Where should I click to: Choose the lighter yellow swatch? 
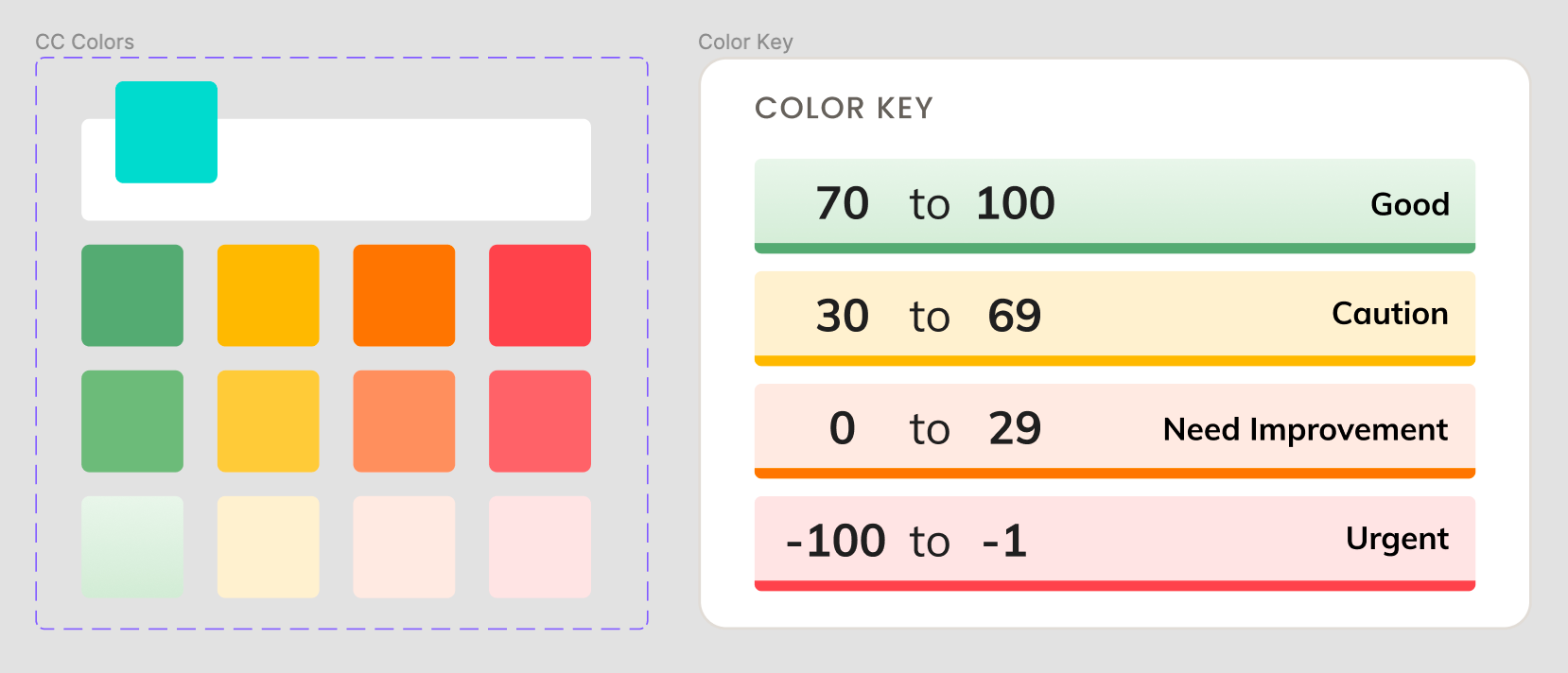tap(269, 422)
